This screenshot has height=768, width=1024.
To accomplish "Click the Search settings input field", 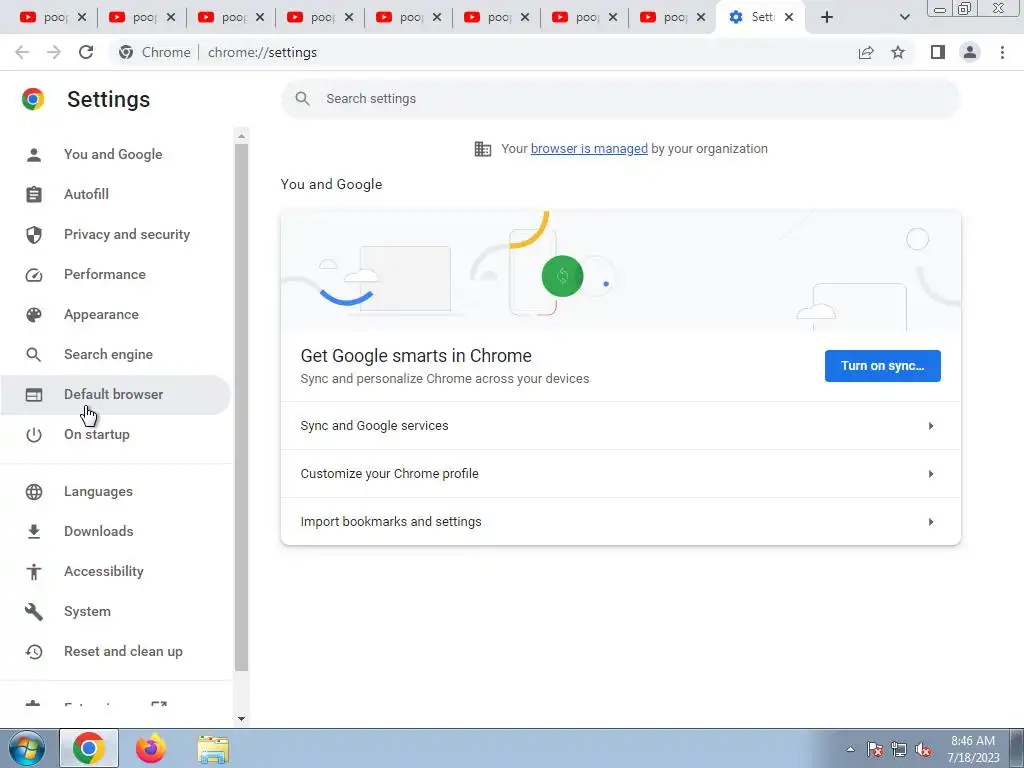I will click(620, 99).
